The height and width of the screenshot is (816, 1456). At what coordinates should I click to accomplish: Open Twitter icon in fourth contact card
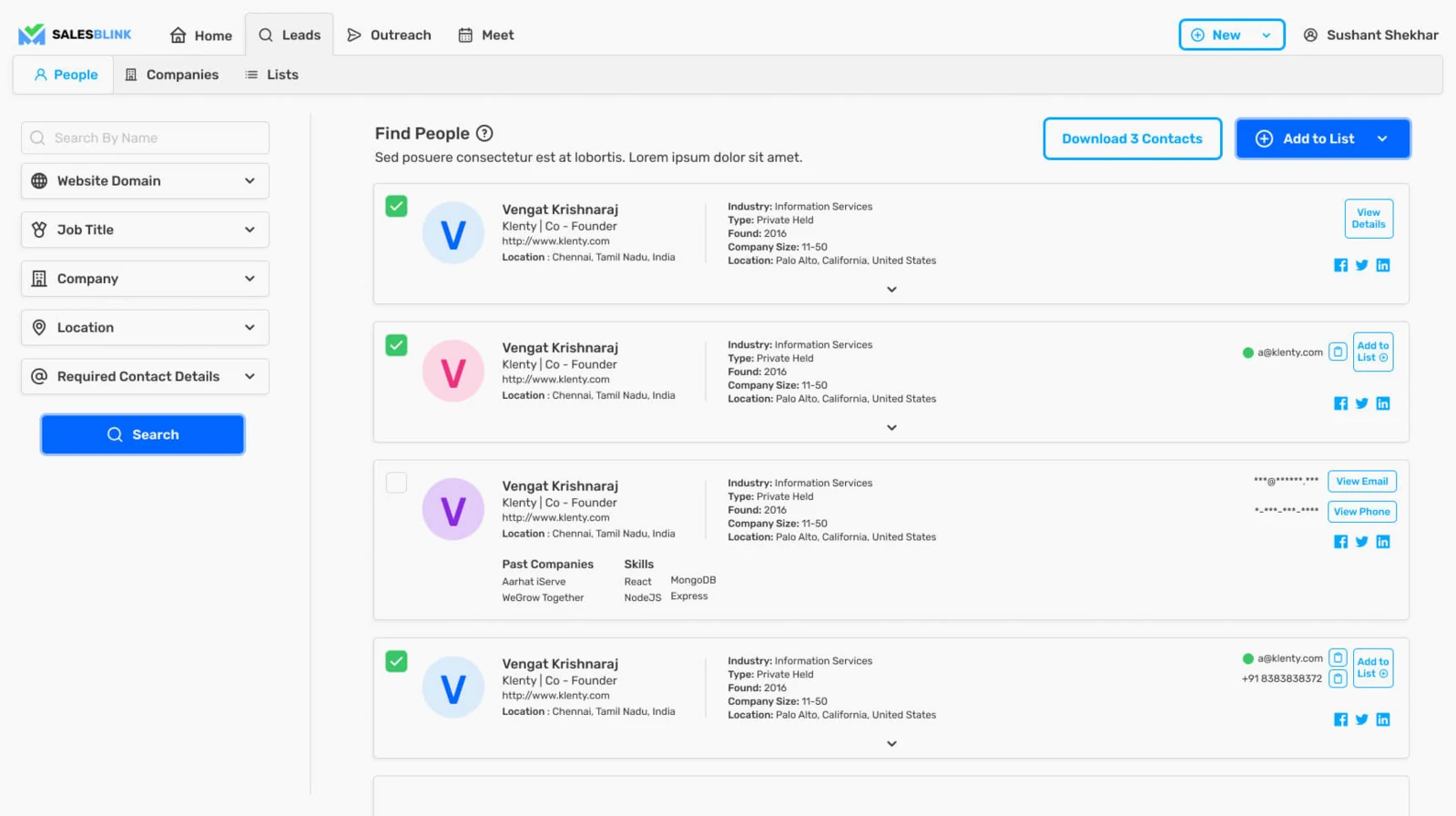pos(1361,719)
